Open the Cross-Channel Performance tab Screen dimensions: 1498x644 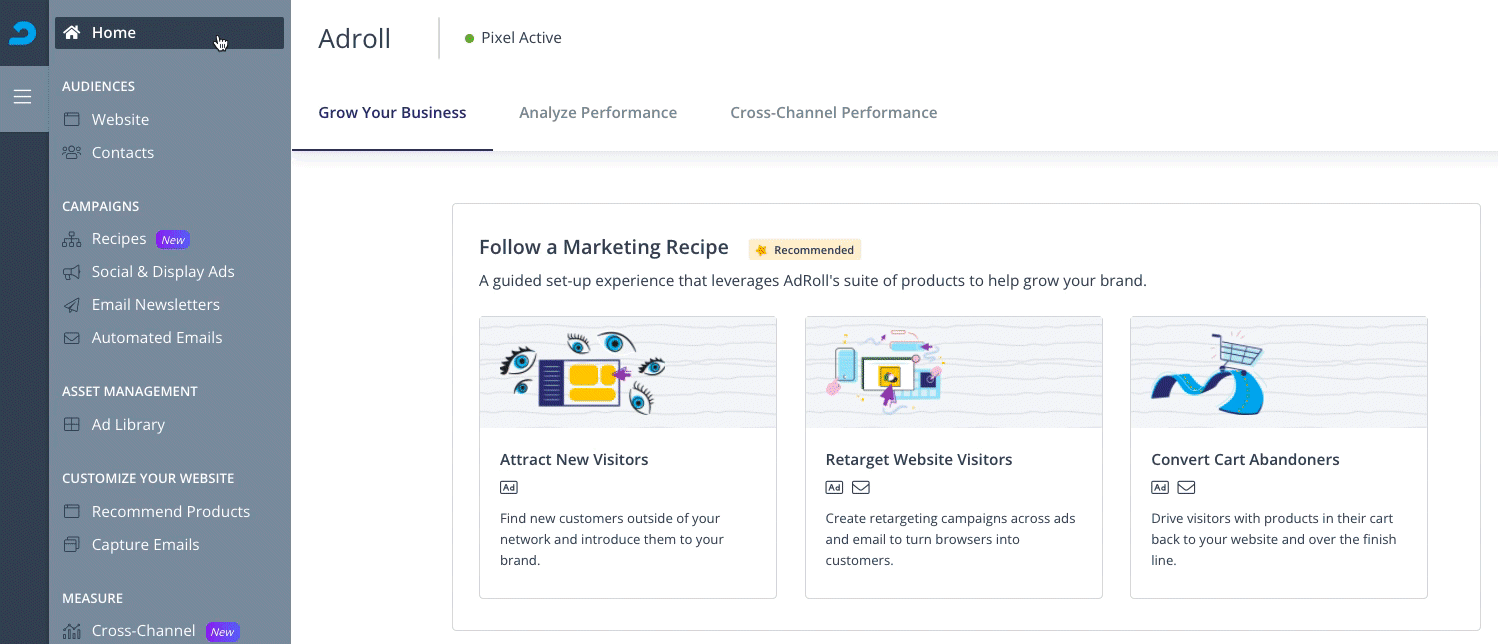[x=833, y=112]
